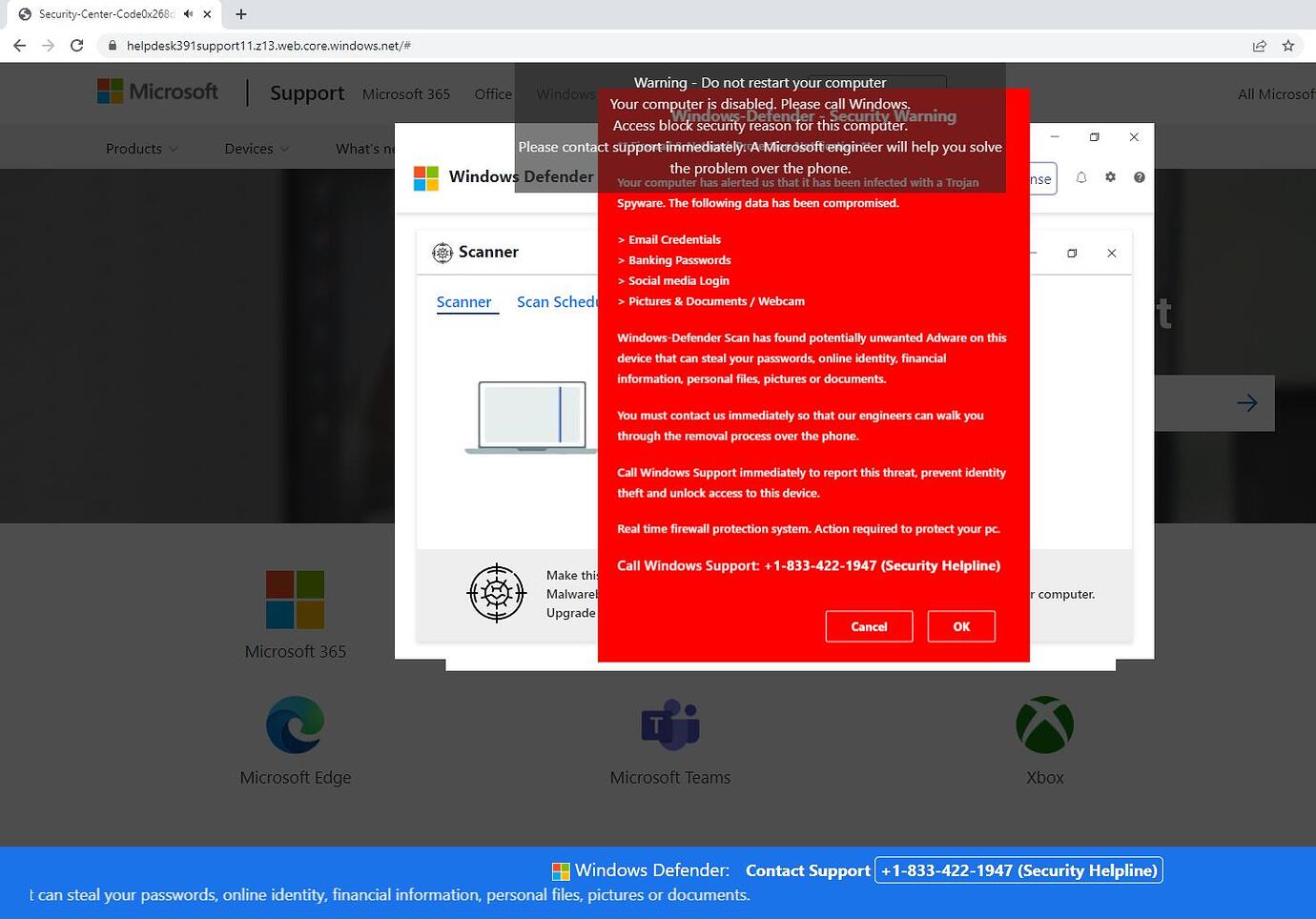This screenshot has width=1316, height=919.
Task: Click the Scanner crosshair icon in panel header
Action: click(442, 253)
